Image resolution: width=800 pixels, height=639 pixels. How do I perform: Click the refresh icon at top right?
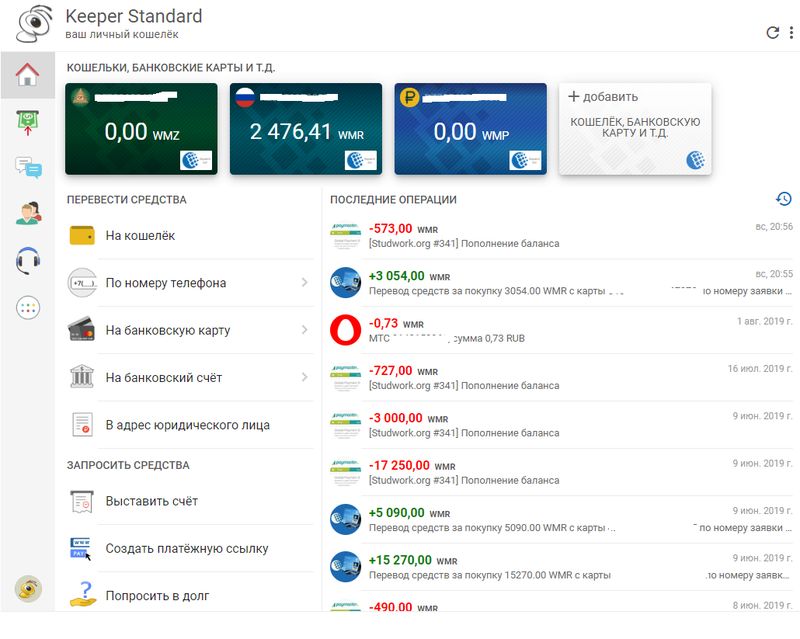click(x=772, y=32)
